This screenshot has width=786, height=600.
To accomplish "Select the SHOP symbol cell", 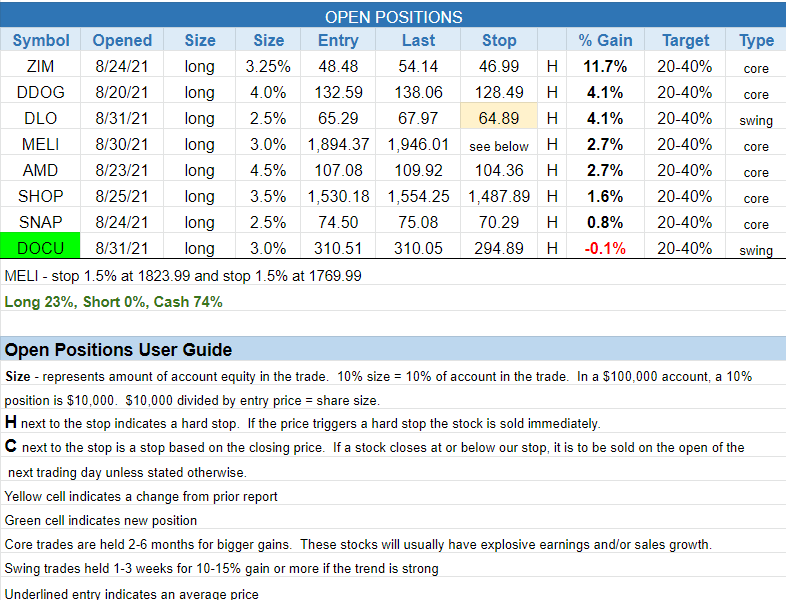I will (41, 196).
